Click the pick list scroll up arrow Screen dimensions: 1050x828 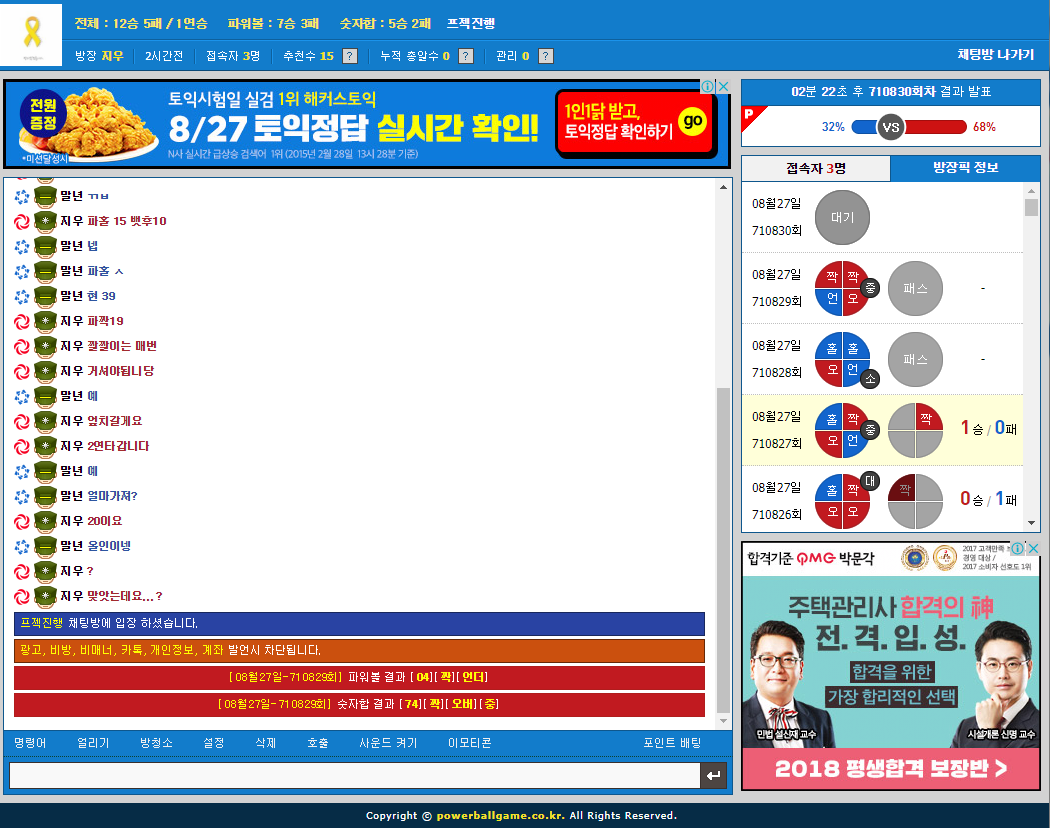click(1031, 190)
